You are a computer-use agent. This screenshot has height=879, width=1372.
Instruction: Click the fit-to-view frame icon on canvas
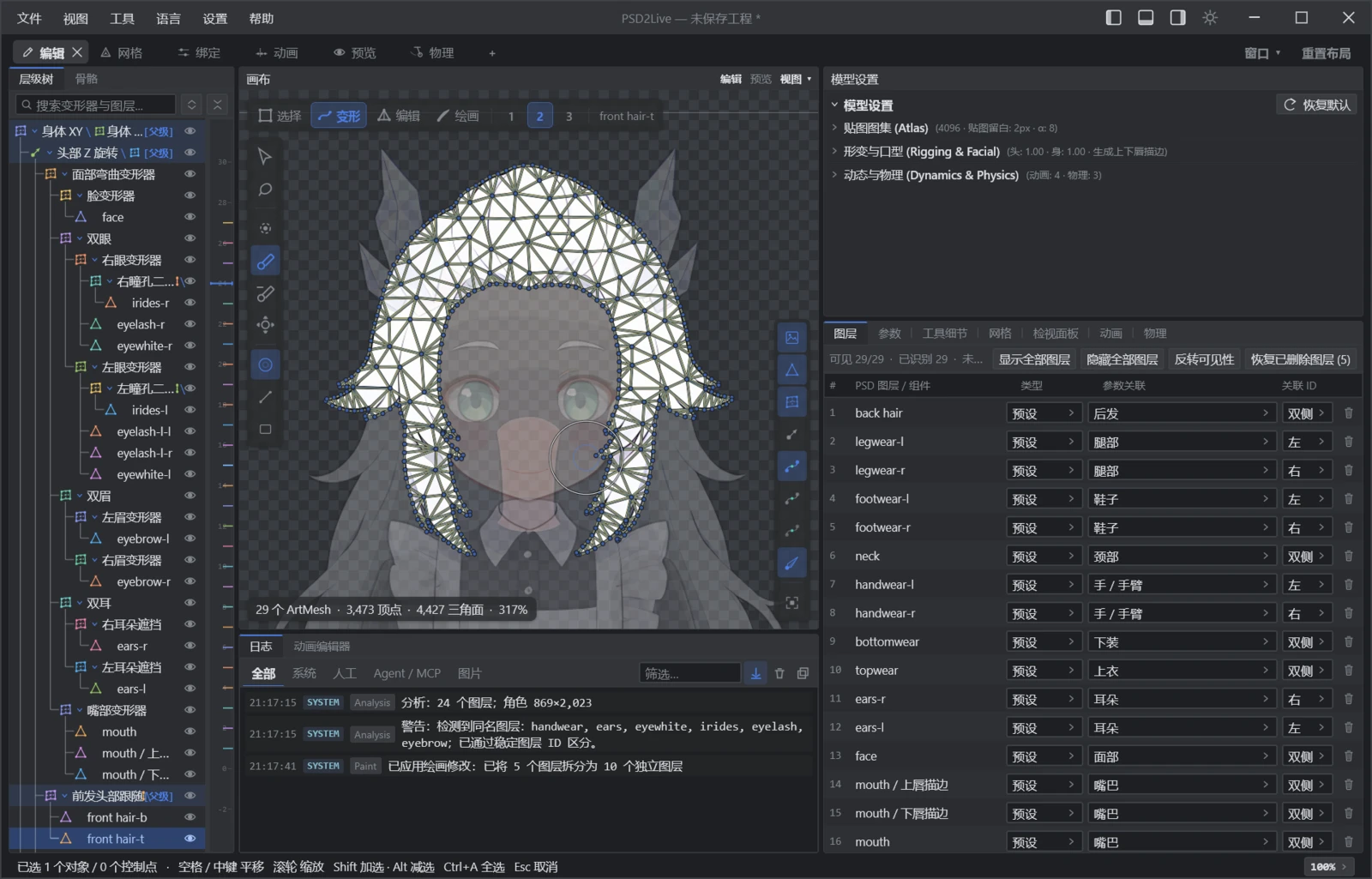[x=791, y=603]
